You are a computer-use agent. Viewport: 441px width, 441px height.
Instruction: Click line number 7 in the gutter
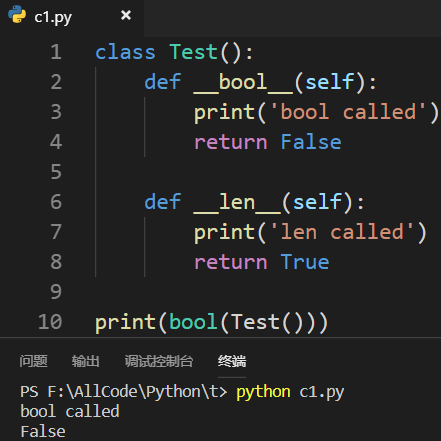[56, 232]
